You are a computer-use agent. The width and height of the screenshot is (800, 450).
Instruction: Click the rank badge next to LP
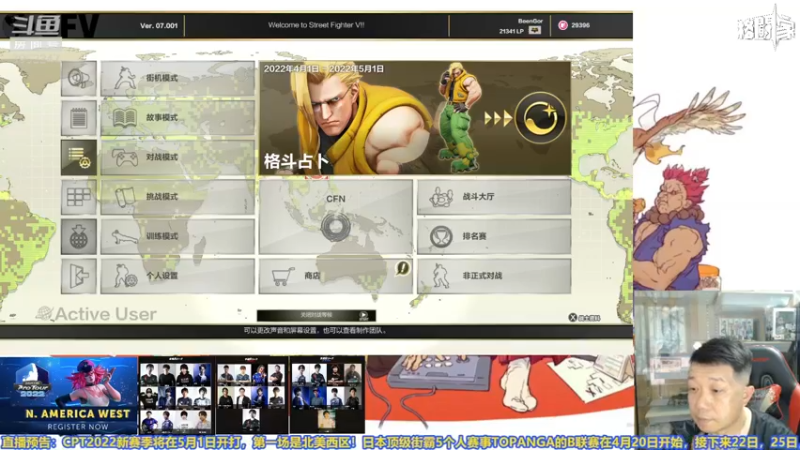(x=535, y=30)
